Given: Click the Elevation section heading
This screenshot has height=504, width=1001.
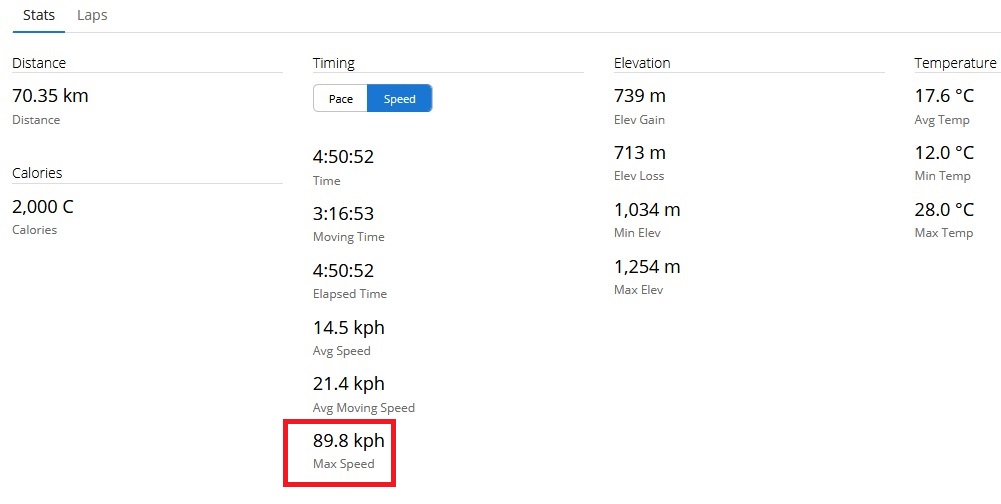Looking at the screenshot, I should (642, 63).
